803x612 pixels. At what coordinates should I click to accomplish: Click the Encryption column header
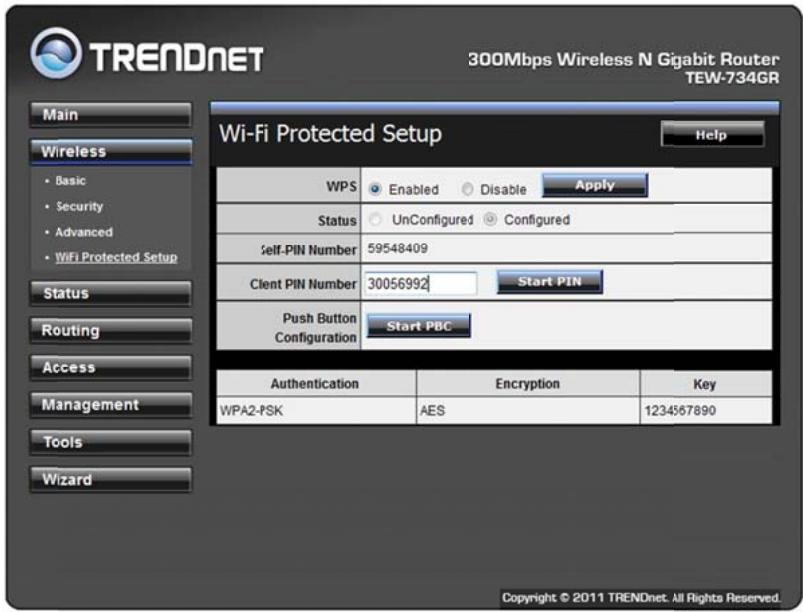[x=527, y=384]
